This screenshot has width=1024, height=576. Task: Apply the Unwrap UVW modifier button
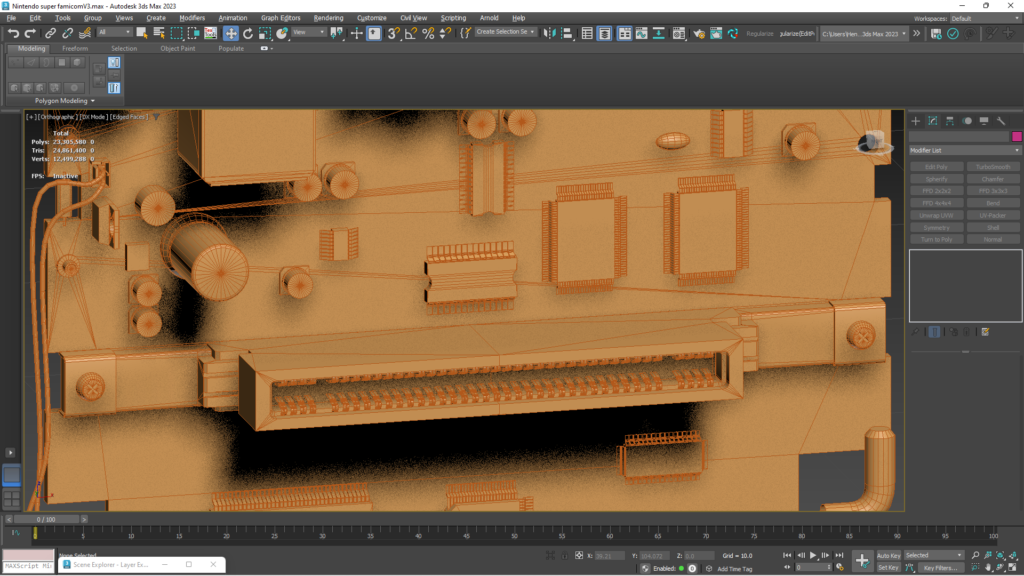937,215
